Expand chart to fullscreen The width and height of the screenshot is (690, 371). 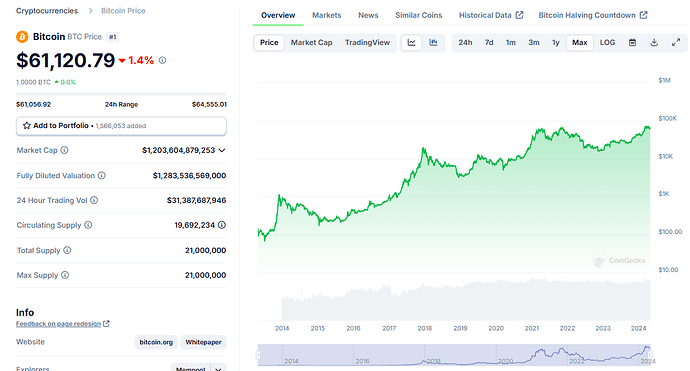click(x=676, y=43)
